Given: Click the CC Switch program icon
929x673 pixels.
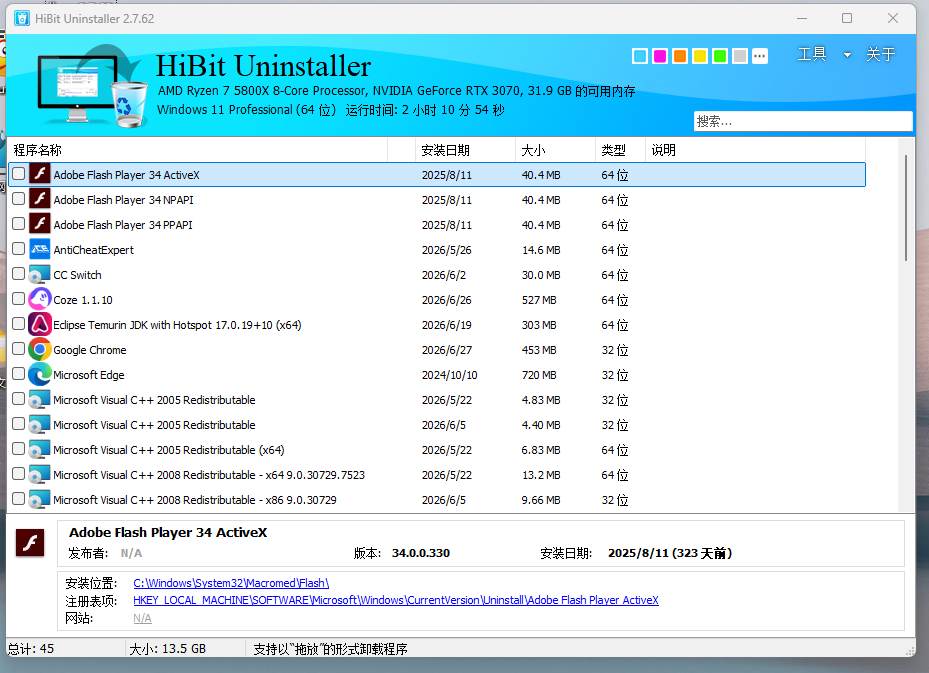Looking at the screenshot, I should click(40, 274).
